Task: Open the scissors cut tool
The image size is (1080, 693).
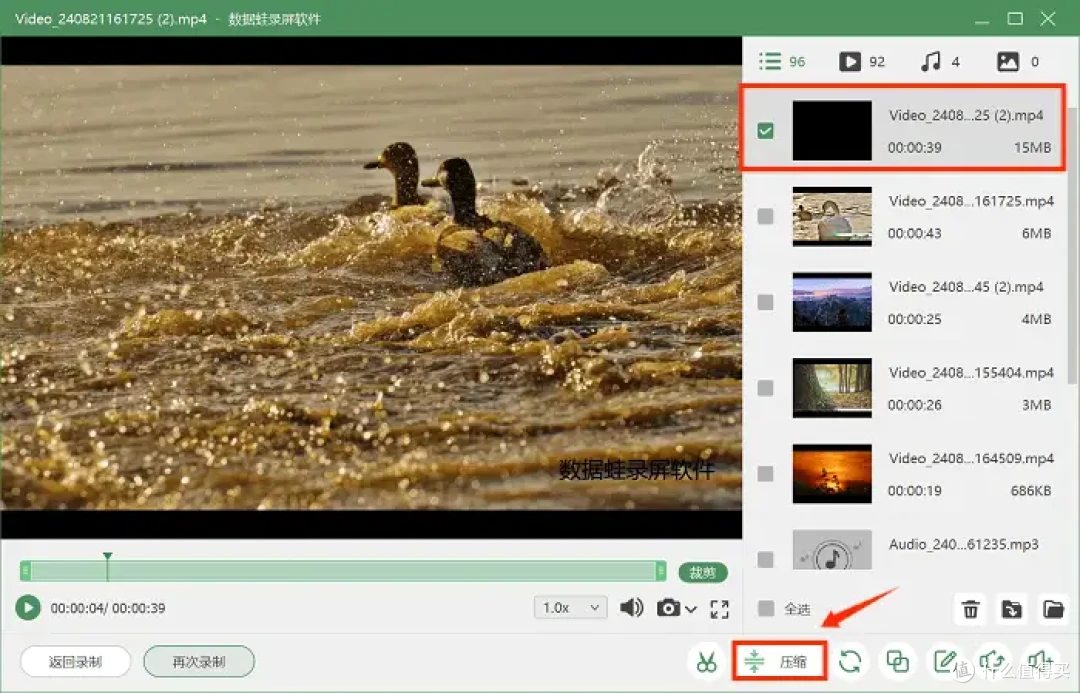Action: (x=706, y=662)
